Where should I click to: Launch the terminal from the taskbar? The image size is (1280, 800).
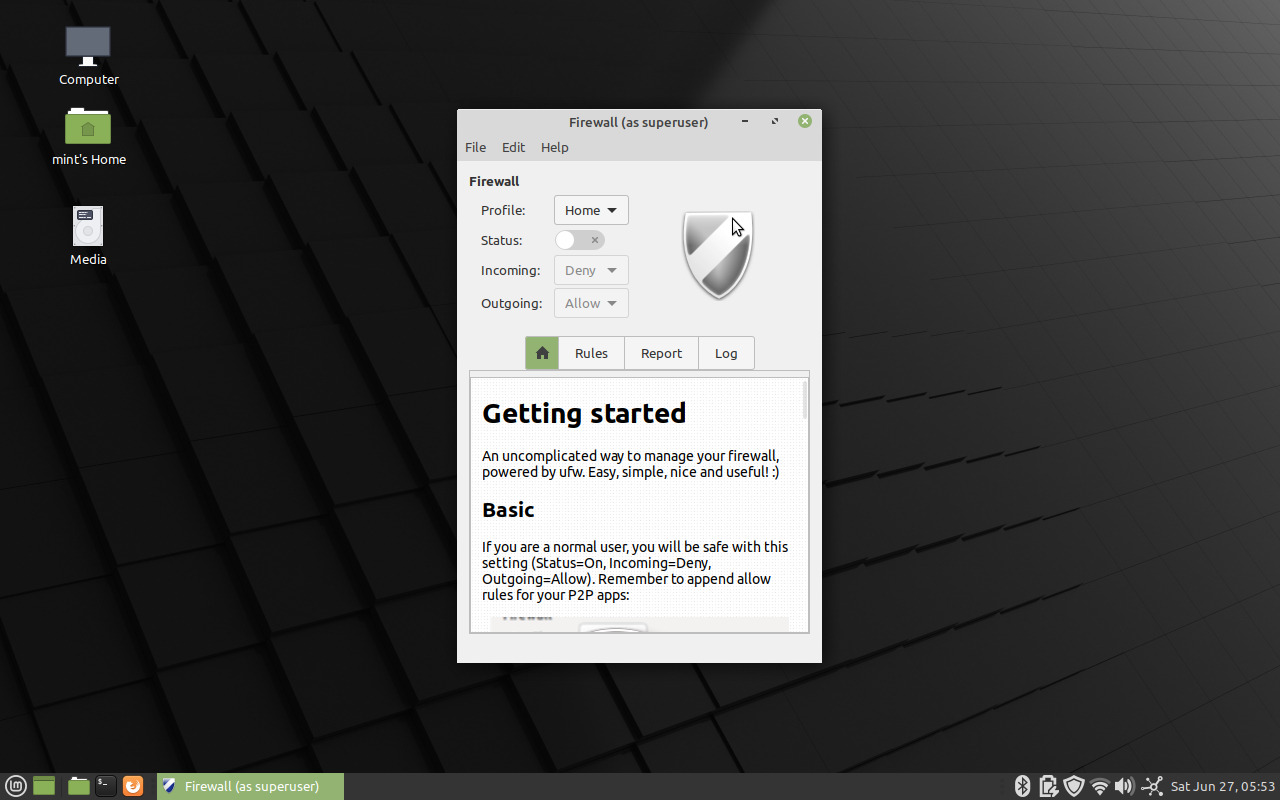tap(105, 786)
